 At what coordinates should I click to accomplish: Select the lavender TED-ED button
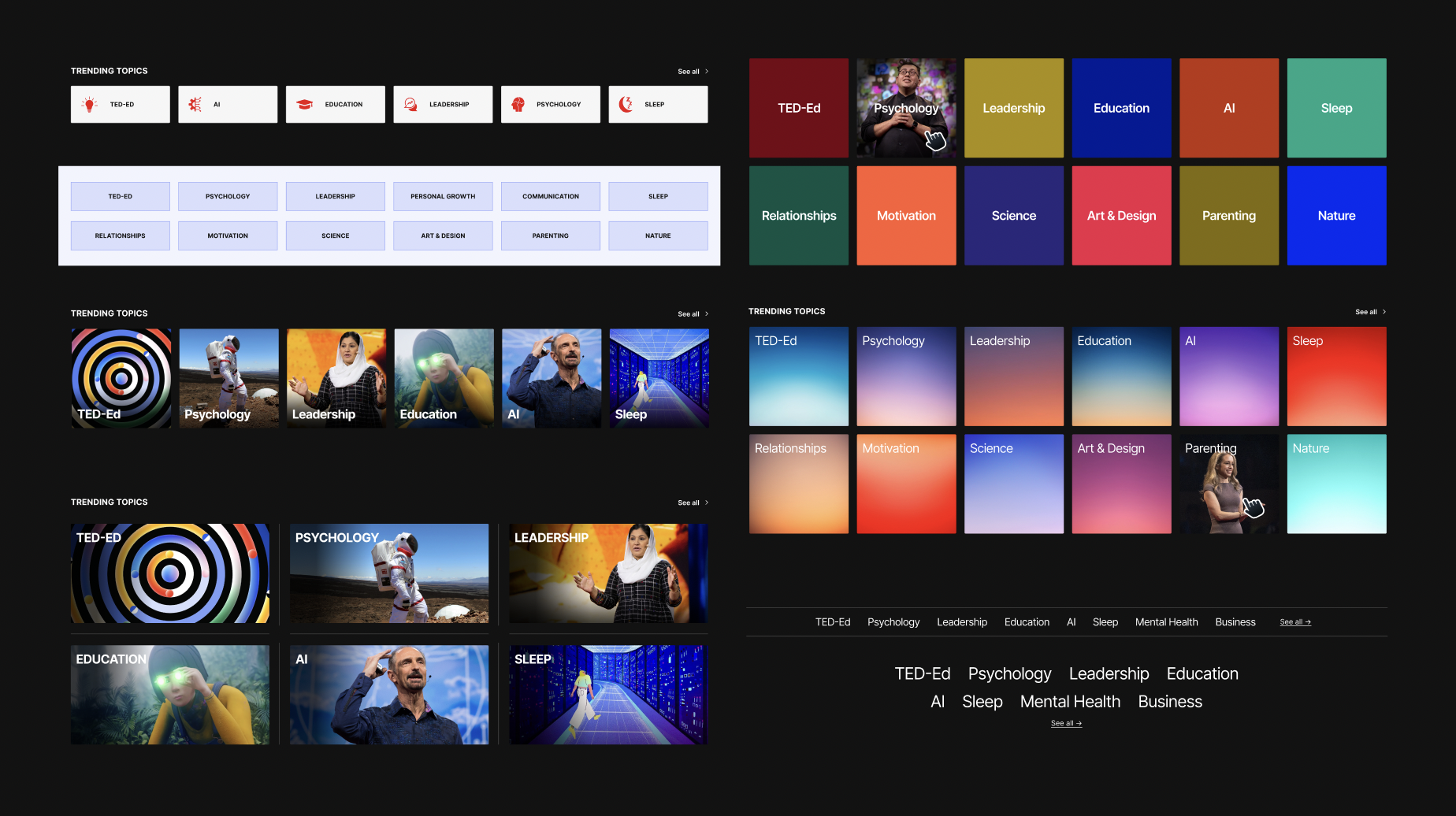pos(121,196)
